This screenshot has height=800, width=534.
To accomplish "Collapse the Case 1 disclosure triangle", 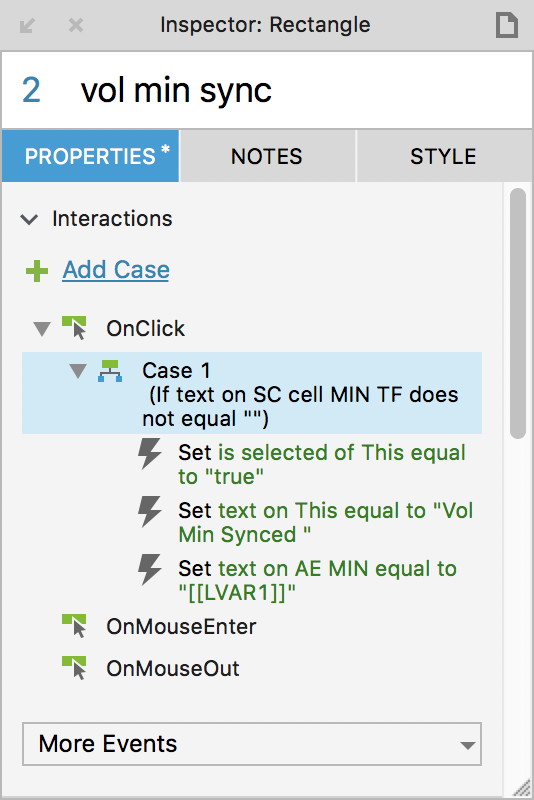I will click(78, 371).
